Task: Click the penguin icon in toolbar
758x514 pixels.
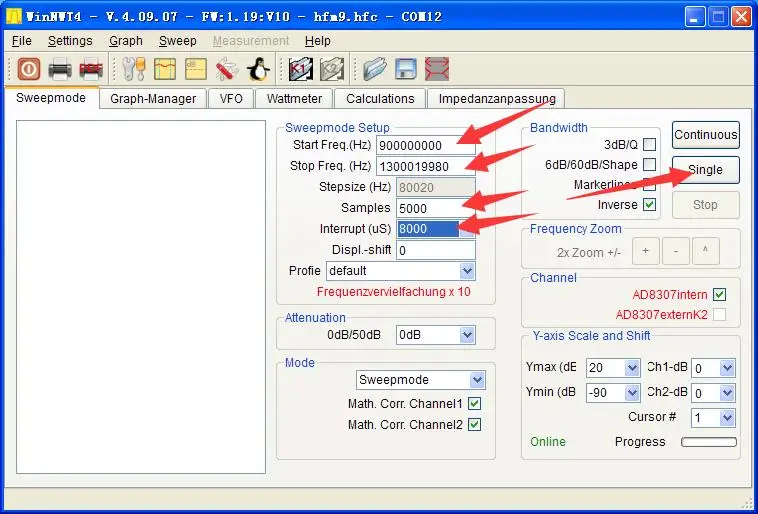Action: tap(259, 69)
